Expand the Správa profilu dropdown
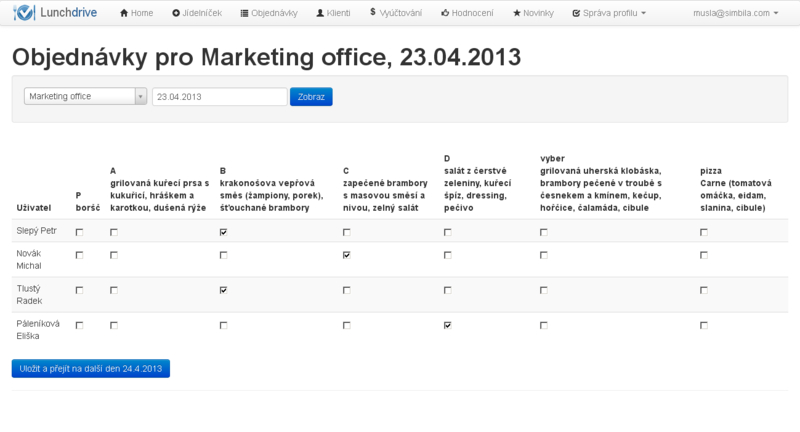 click(x=609, y=13)
